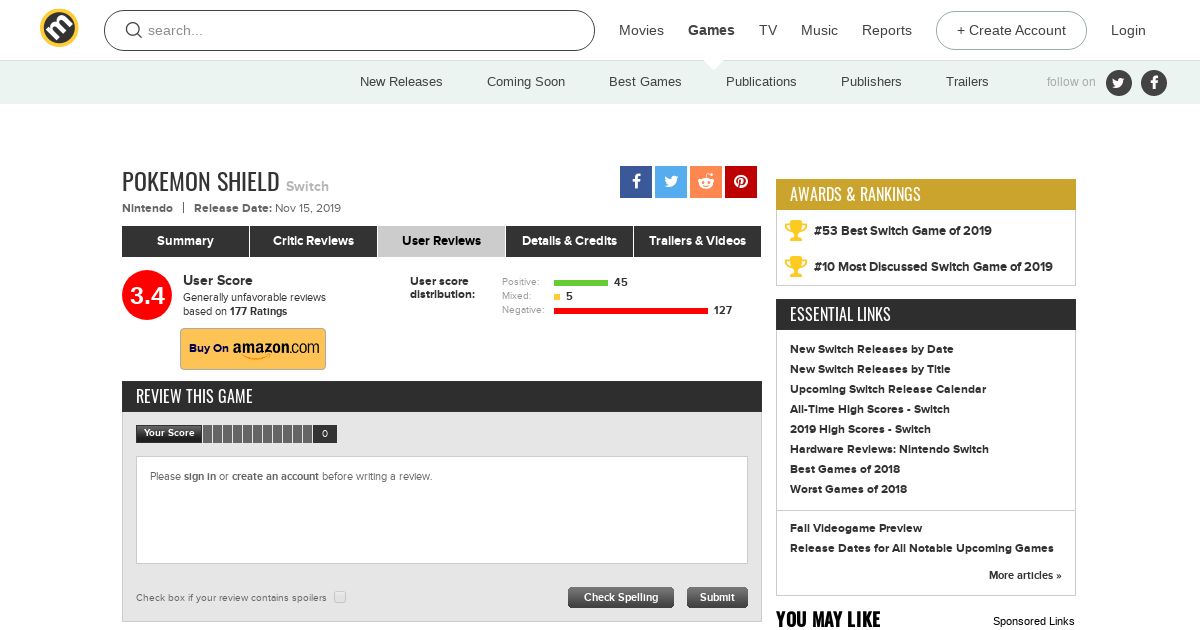
Task: Click the search magnifier icon
Action: point(133,30)
